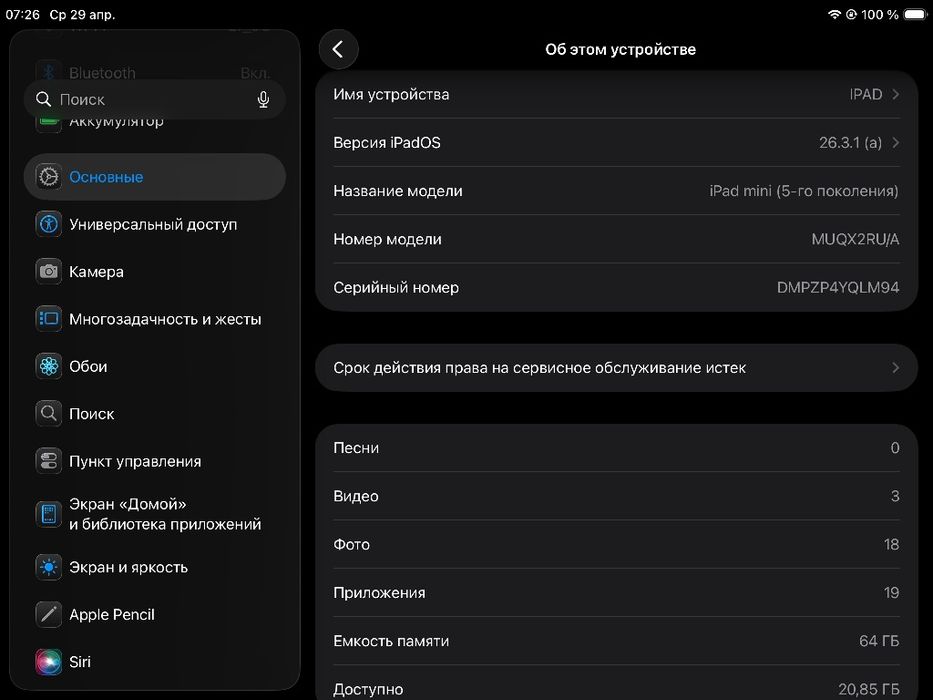Tap the Обои flower icon

(x=48, y=366)
